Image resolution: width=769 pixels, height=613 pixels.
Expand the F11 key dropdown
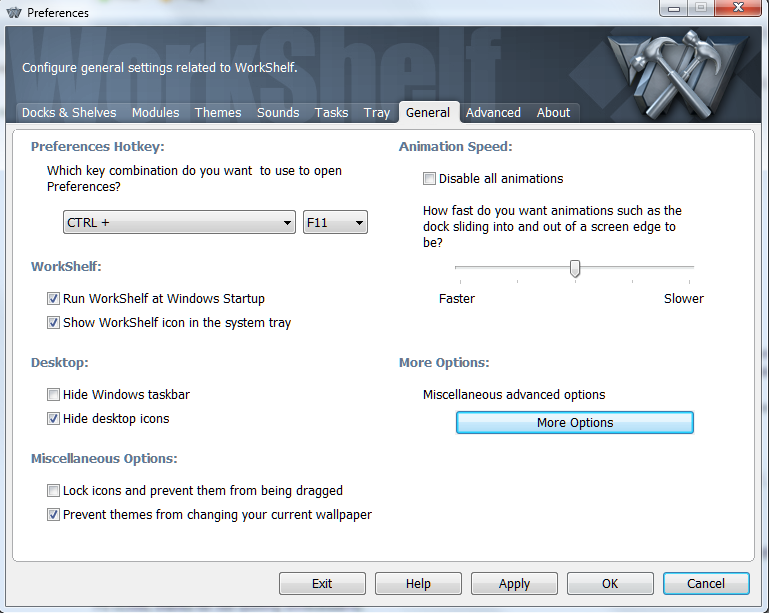coord(335,223)
